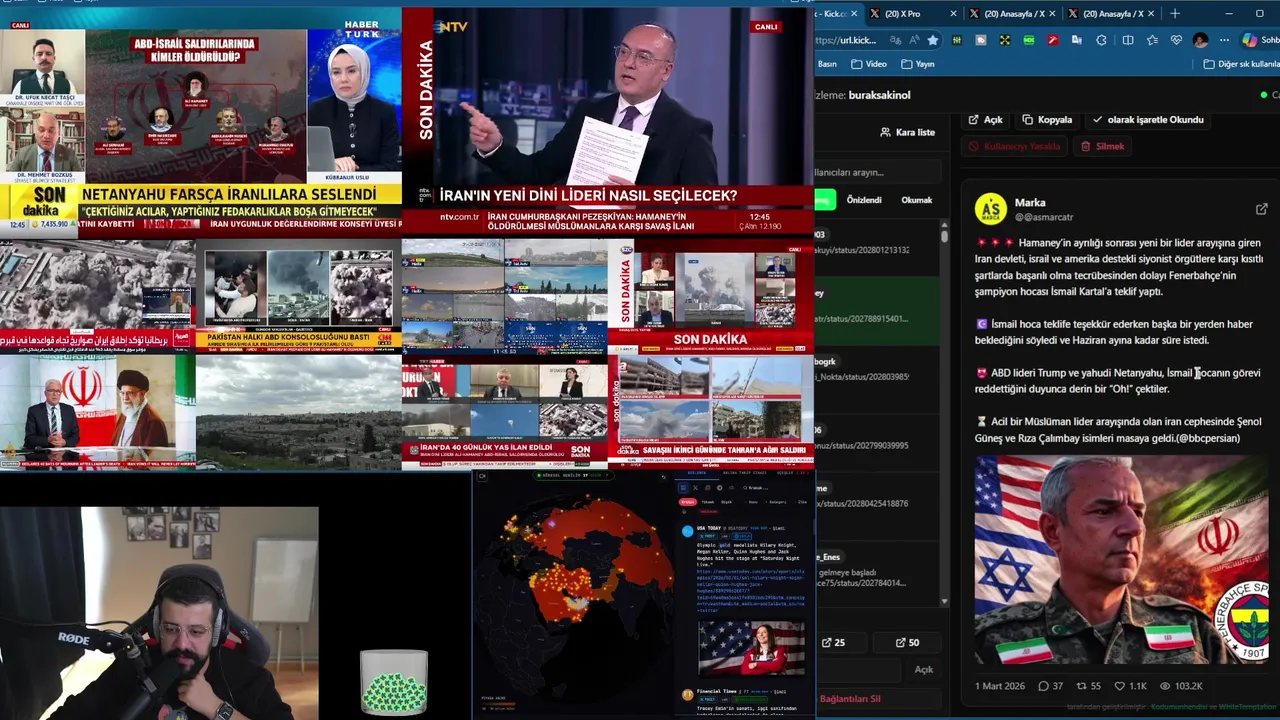The width and height of the screenshot is (1280, 720).
Task: Click the translate page icon in address bar
Action: [x=895, y=40]
